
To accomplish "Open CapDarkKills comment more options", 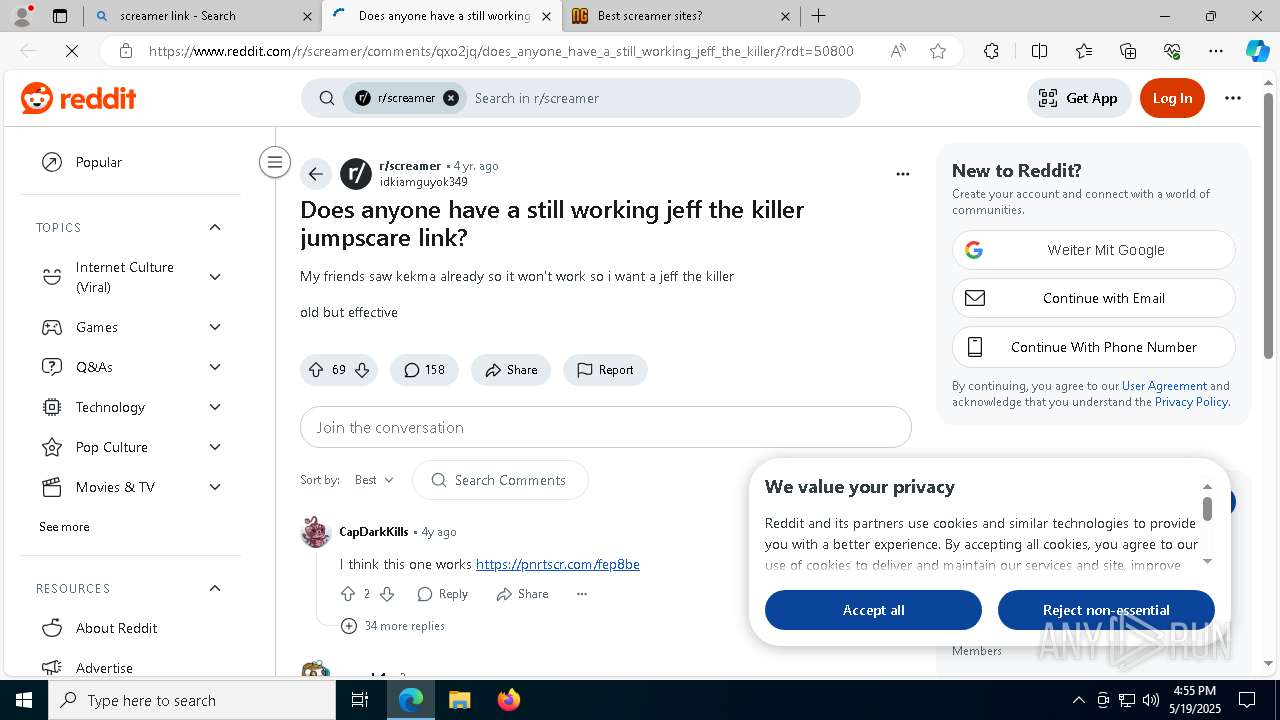I will point(582,594).
